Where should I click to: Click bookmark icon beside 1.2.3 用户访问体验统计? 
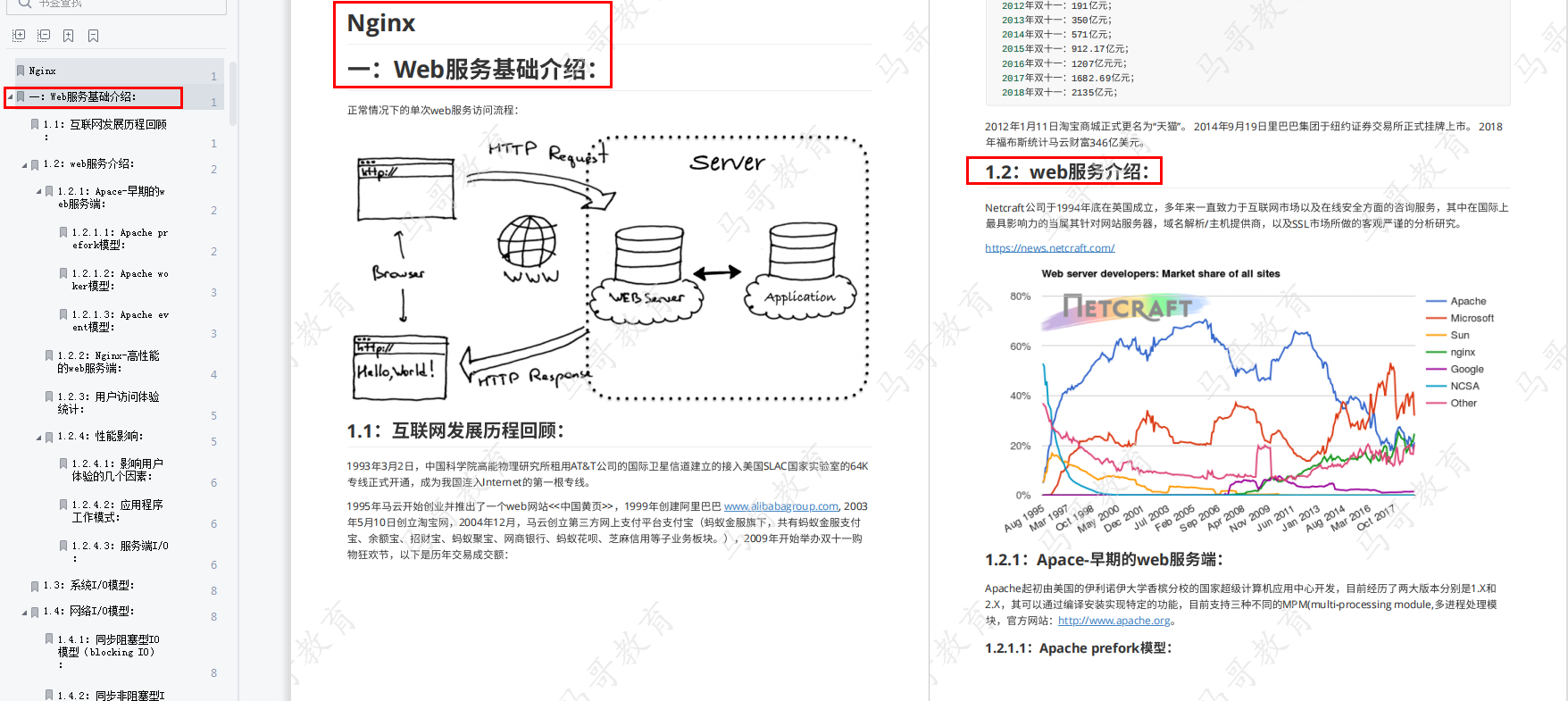pos(49,396)
